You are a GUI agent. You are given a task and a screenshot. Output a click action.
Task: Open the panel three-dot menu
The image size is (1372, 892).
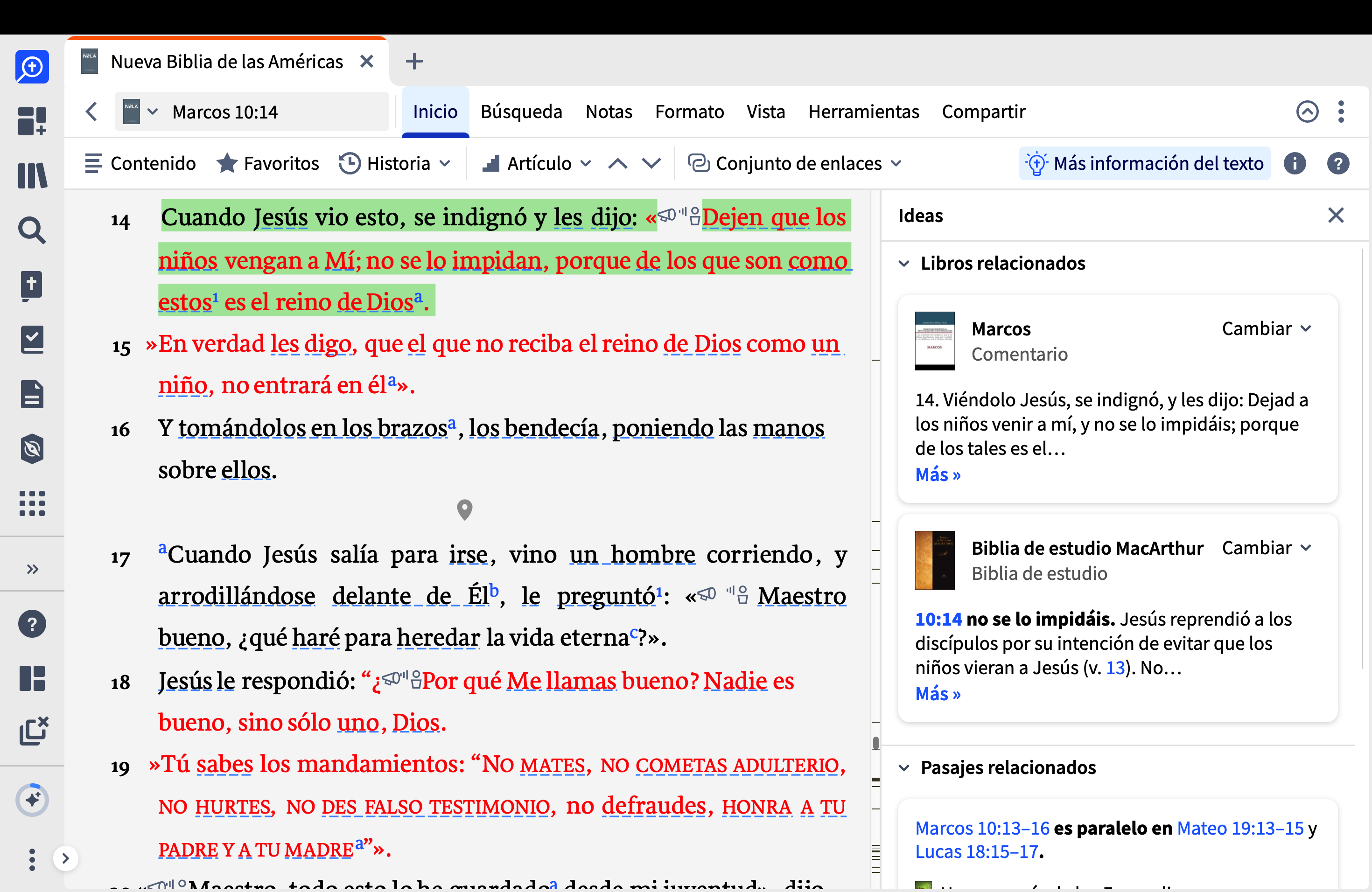(x=1341, y=112)
